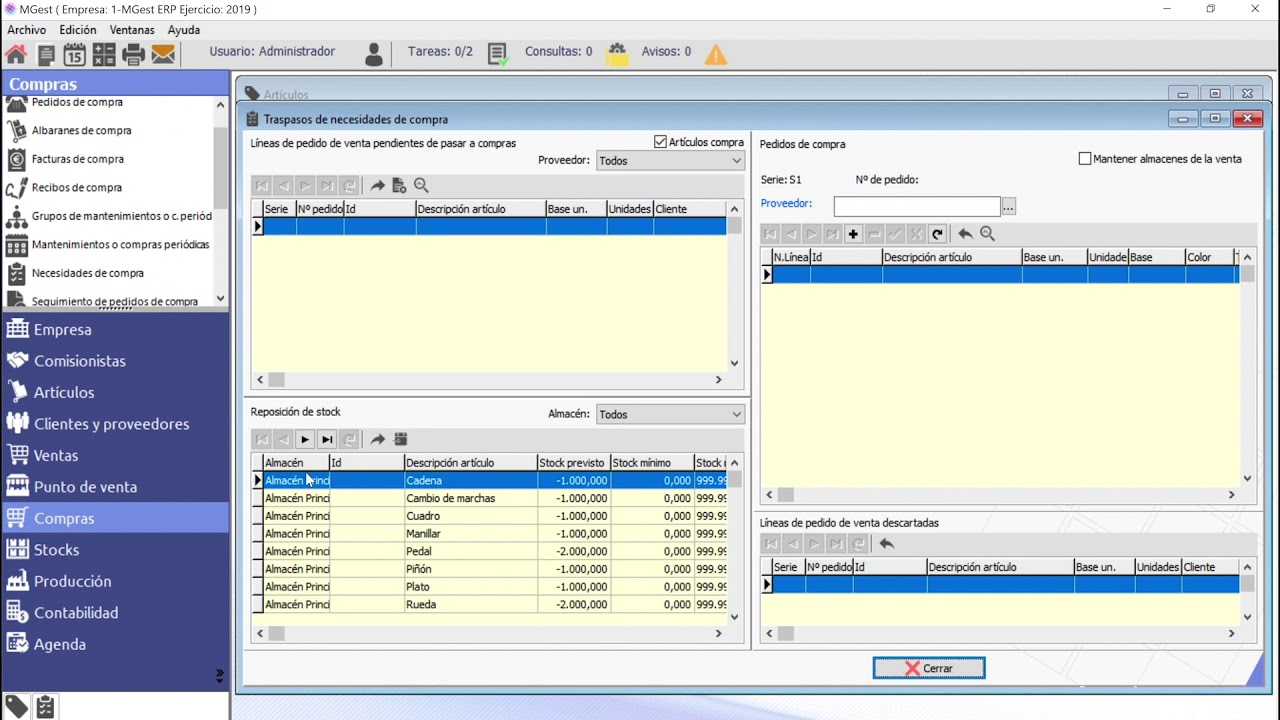1280x720 pixels.
Task: Open Necesidades de compra in sidebar
Action: (88, 273)
